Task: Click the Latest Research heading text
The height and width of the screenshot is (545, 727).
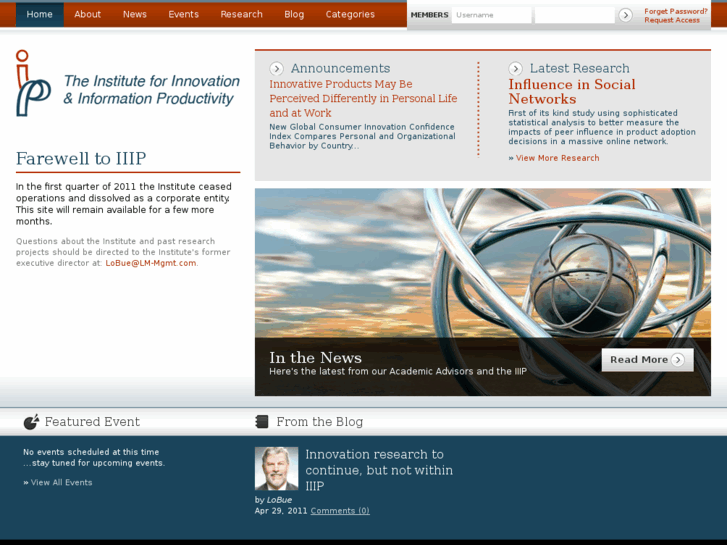Action: click(x=580, y=68)
